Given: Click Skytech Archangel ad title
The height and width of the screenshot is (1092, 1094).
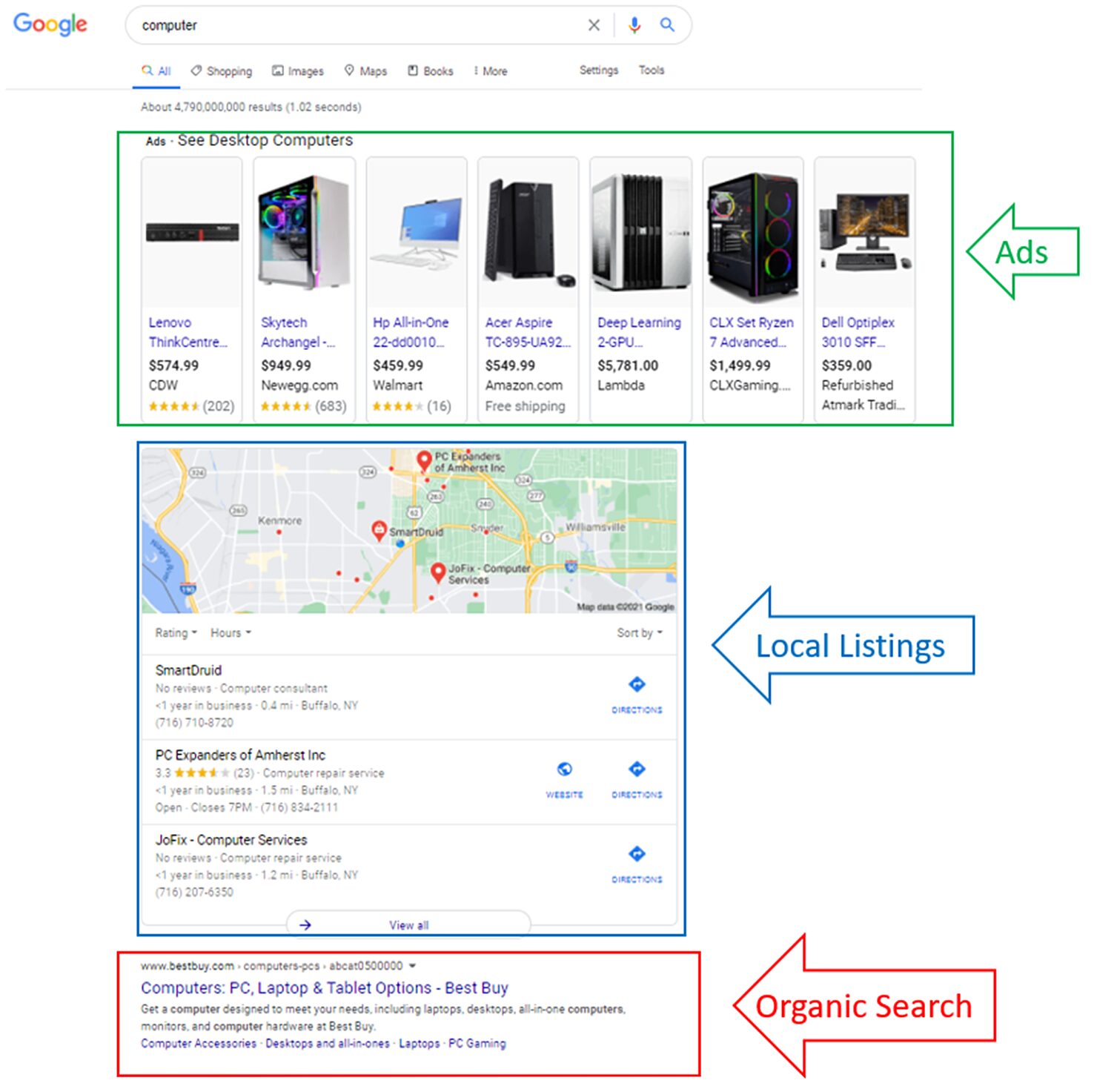Looking at the screenshot, I should [298, 332].
